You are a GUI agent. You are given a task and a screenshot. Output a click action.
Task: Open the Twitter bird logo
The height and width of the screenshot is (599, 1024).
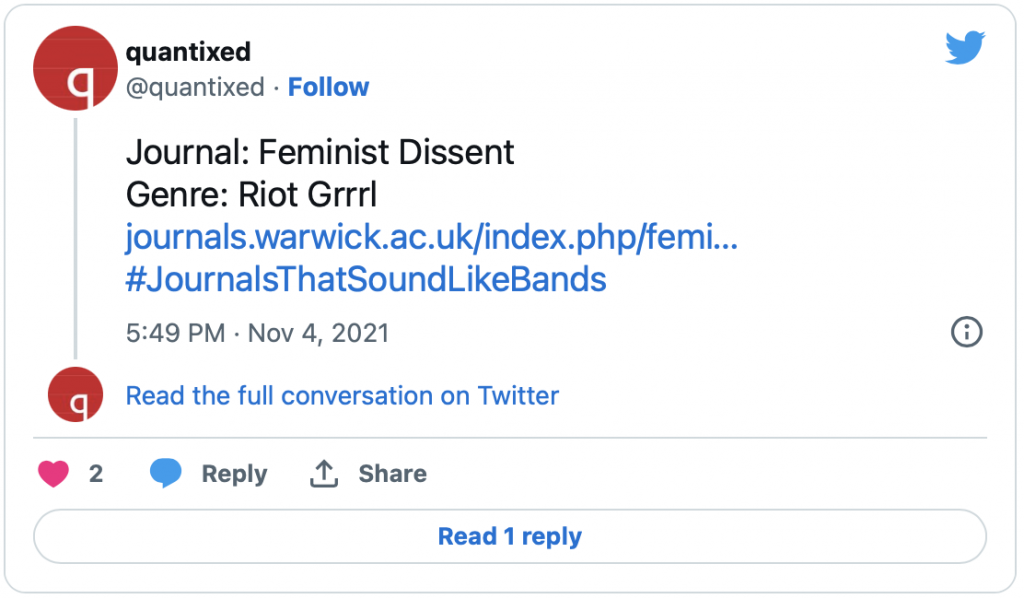[965, 48]
